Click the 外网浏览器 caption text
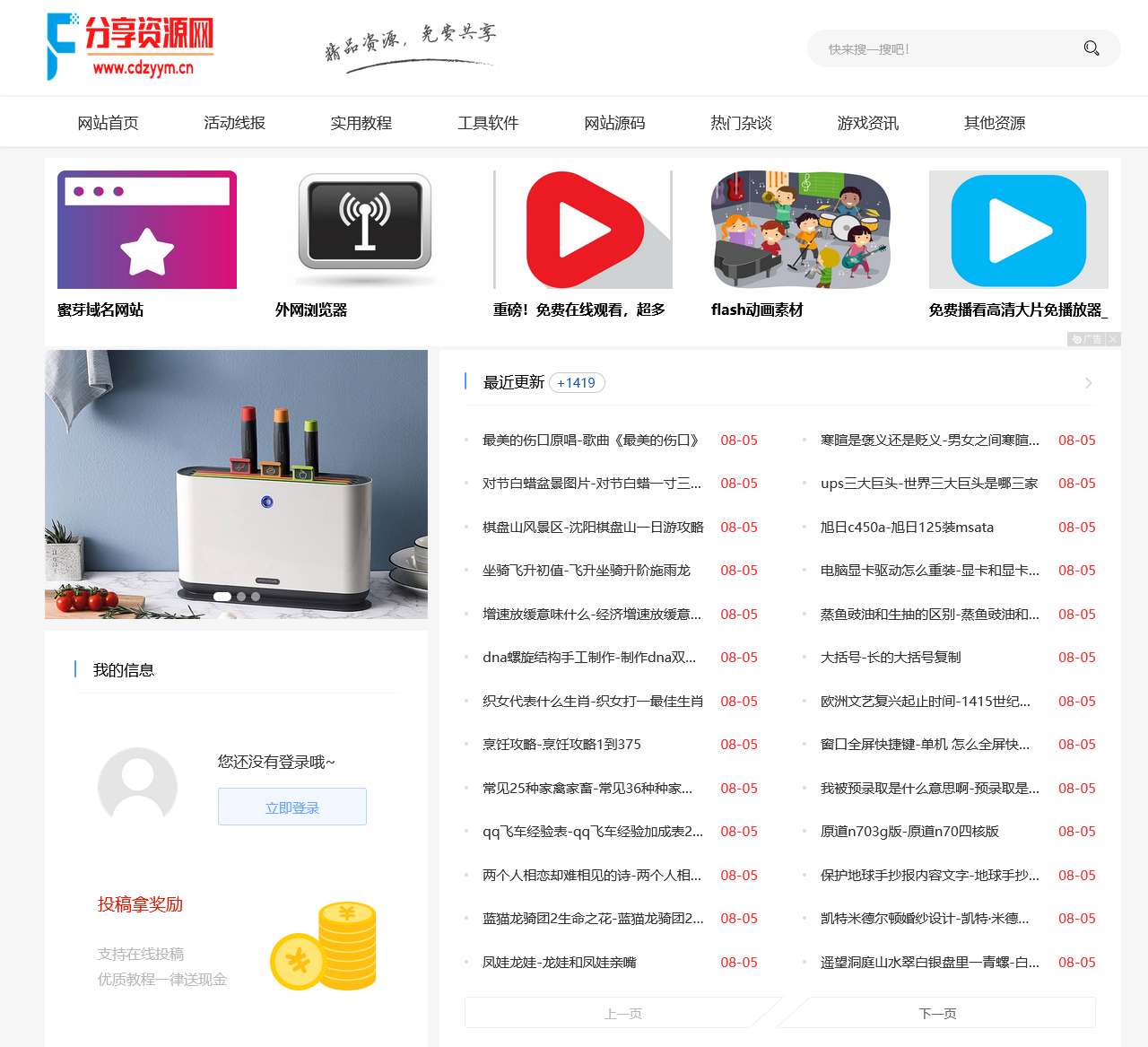1148x1047 pixels. [311, 310]
